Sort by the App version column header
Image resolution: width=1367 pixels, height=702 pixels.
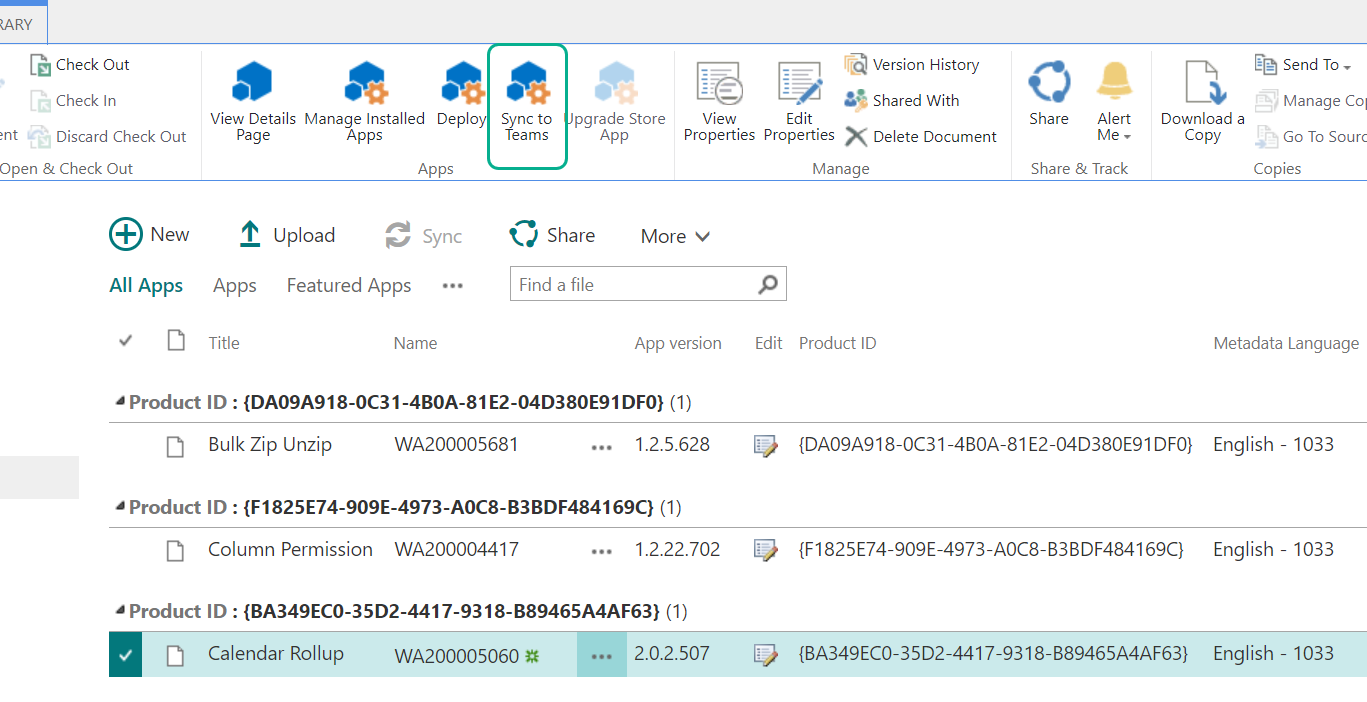pyautogui.click(x=678, y=343)
